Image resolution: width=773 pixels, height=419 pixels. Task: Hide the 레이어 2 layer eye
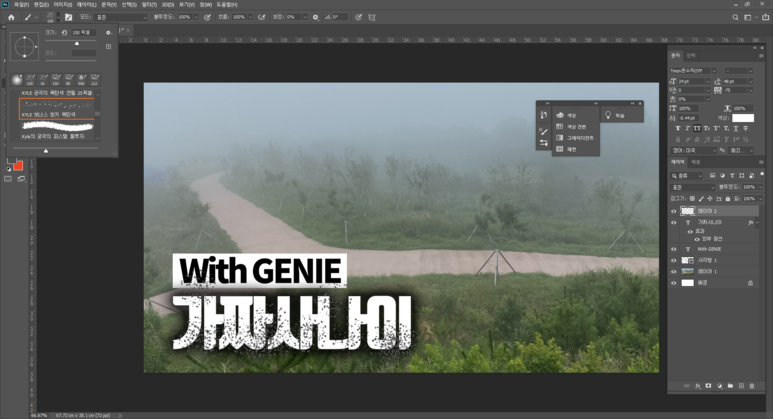(673, 211)
